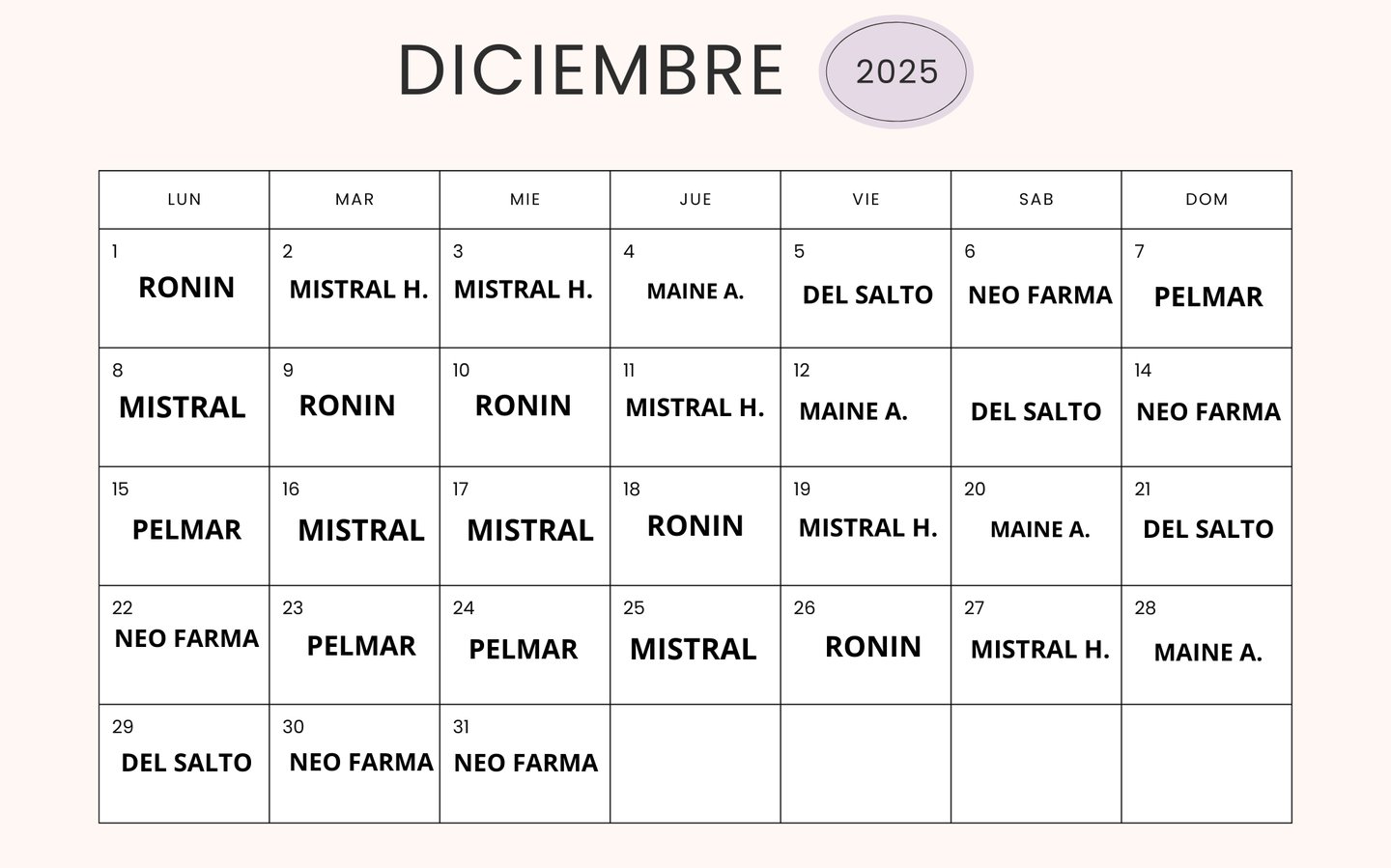Select MISTRAL on December 25
The width and height of the screenshot is (1391, 868).
tap(693, 650)
